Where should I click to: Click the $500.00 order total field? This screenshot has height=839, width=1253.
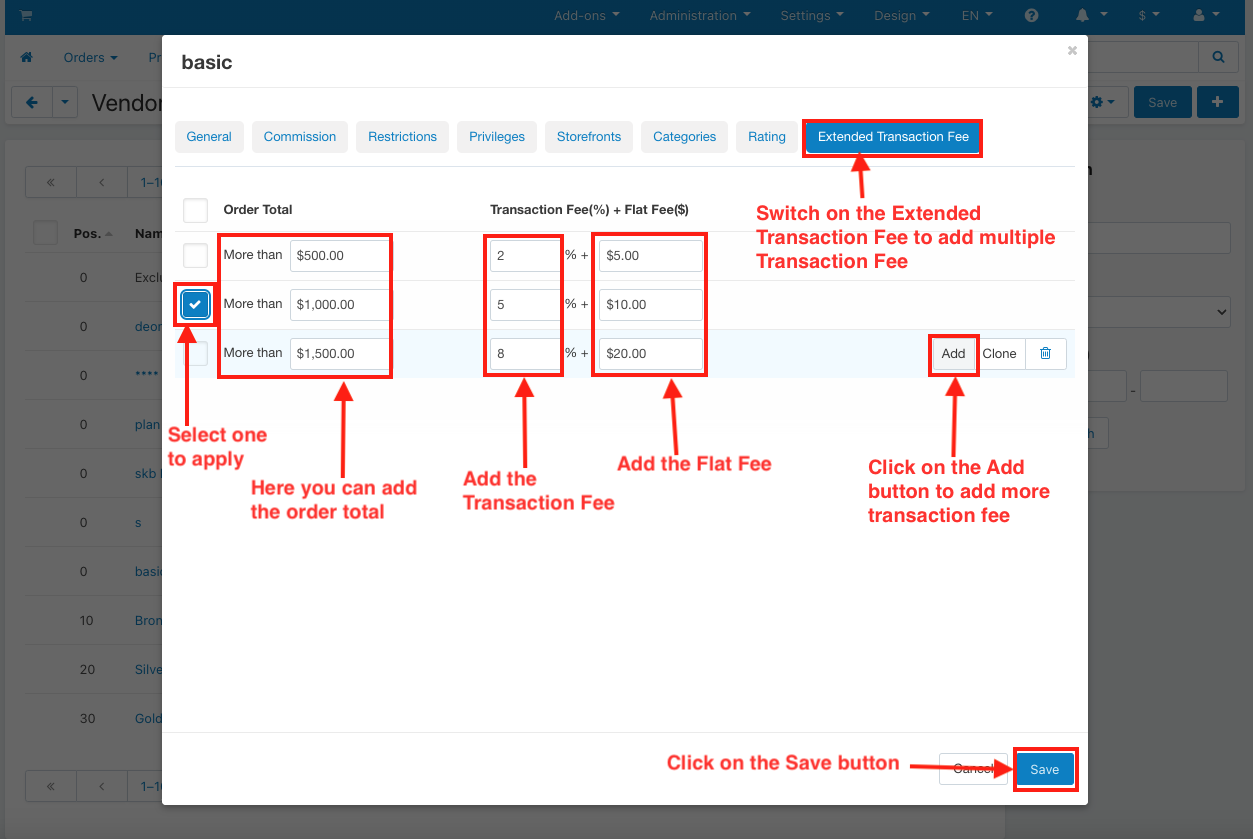pos(339,255)
